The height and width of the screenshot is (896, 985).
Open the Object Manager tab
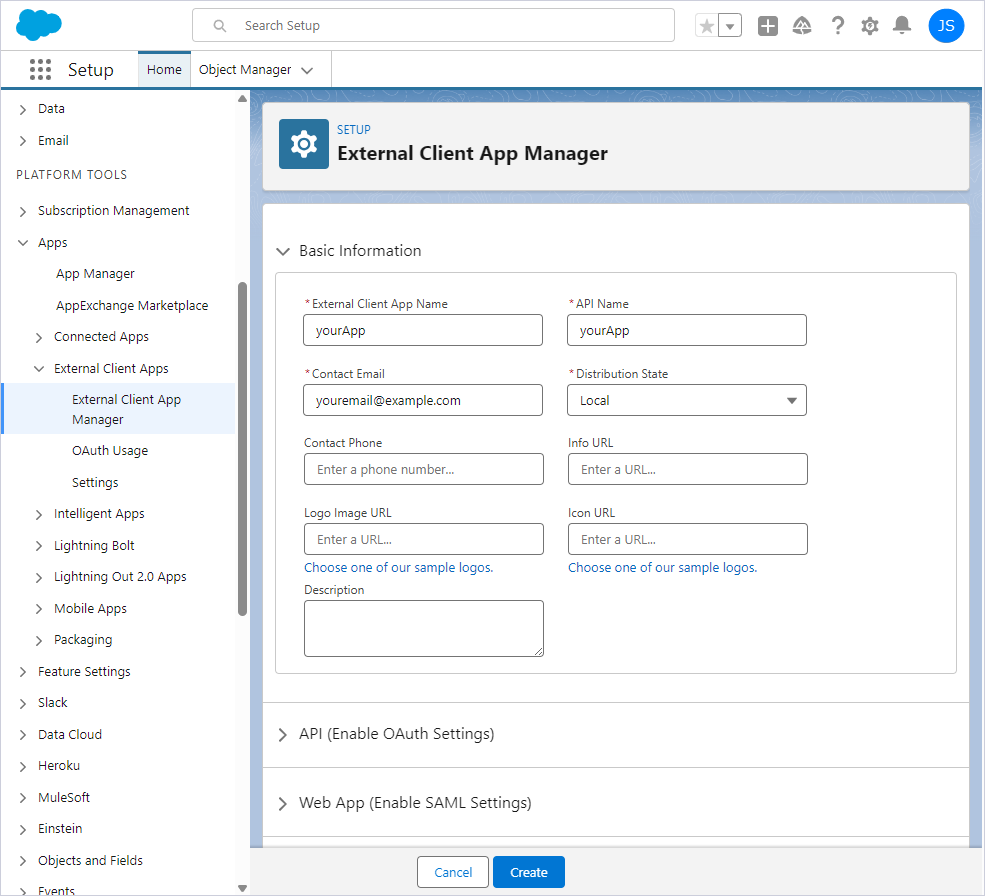(245, 69)
